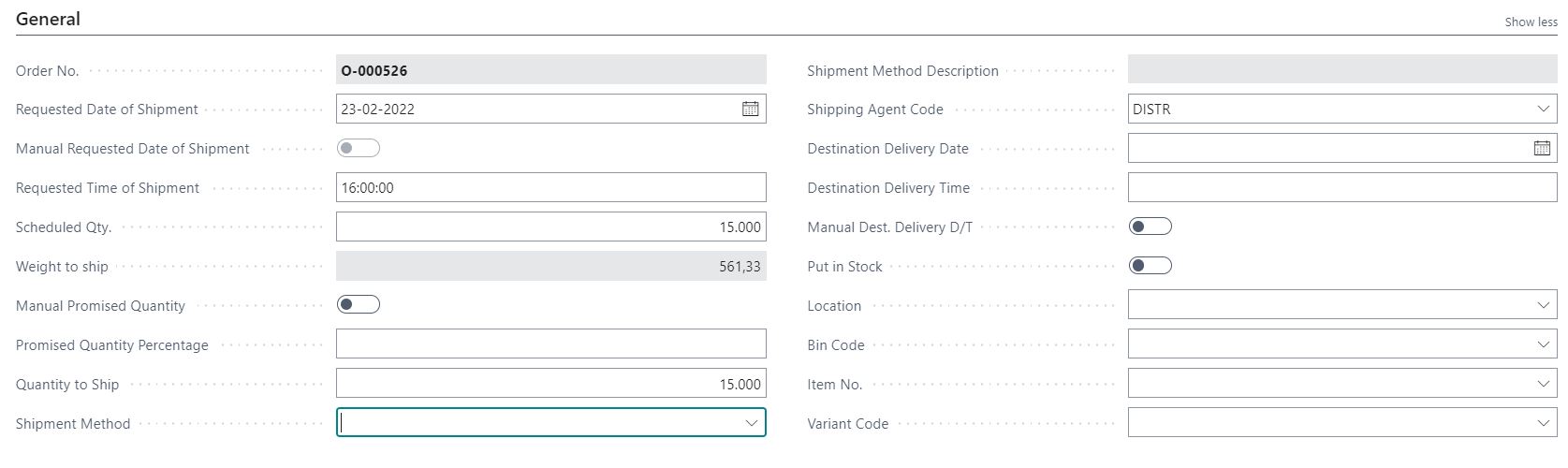
Task: Toggle Manual Dest. Delivery D/T switch
Action: [x=1150, y=226]
